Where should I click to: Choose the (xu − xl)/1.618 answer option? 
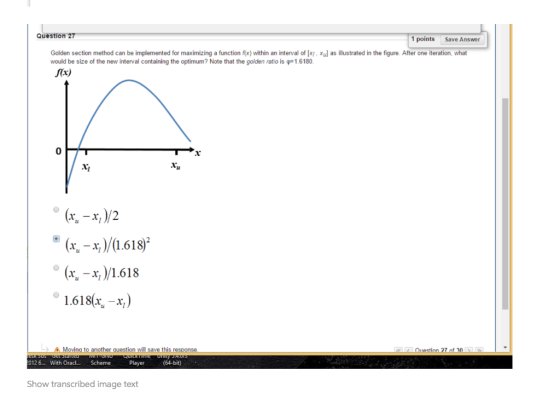click(56, 268)
